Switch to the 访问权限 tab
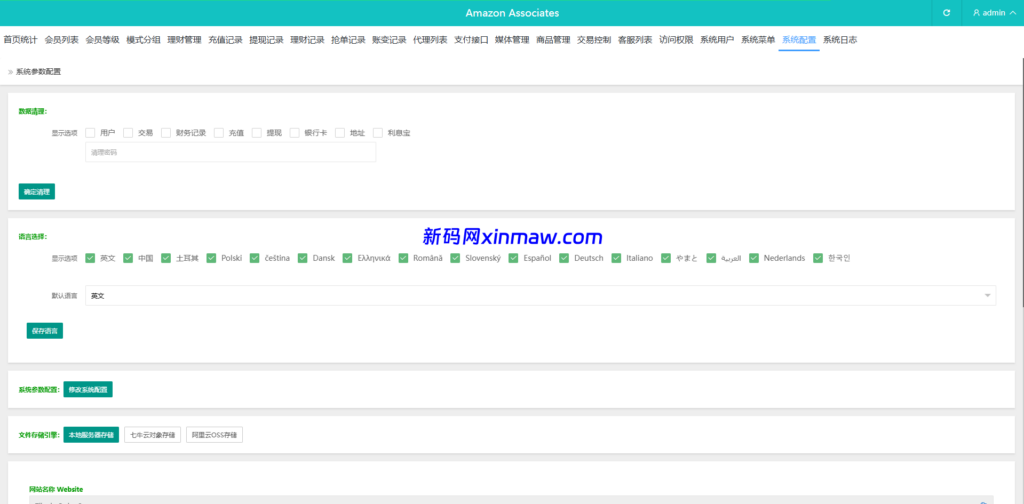The image size is (1024, 504). pos(676,40)
